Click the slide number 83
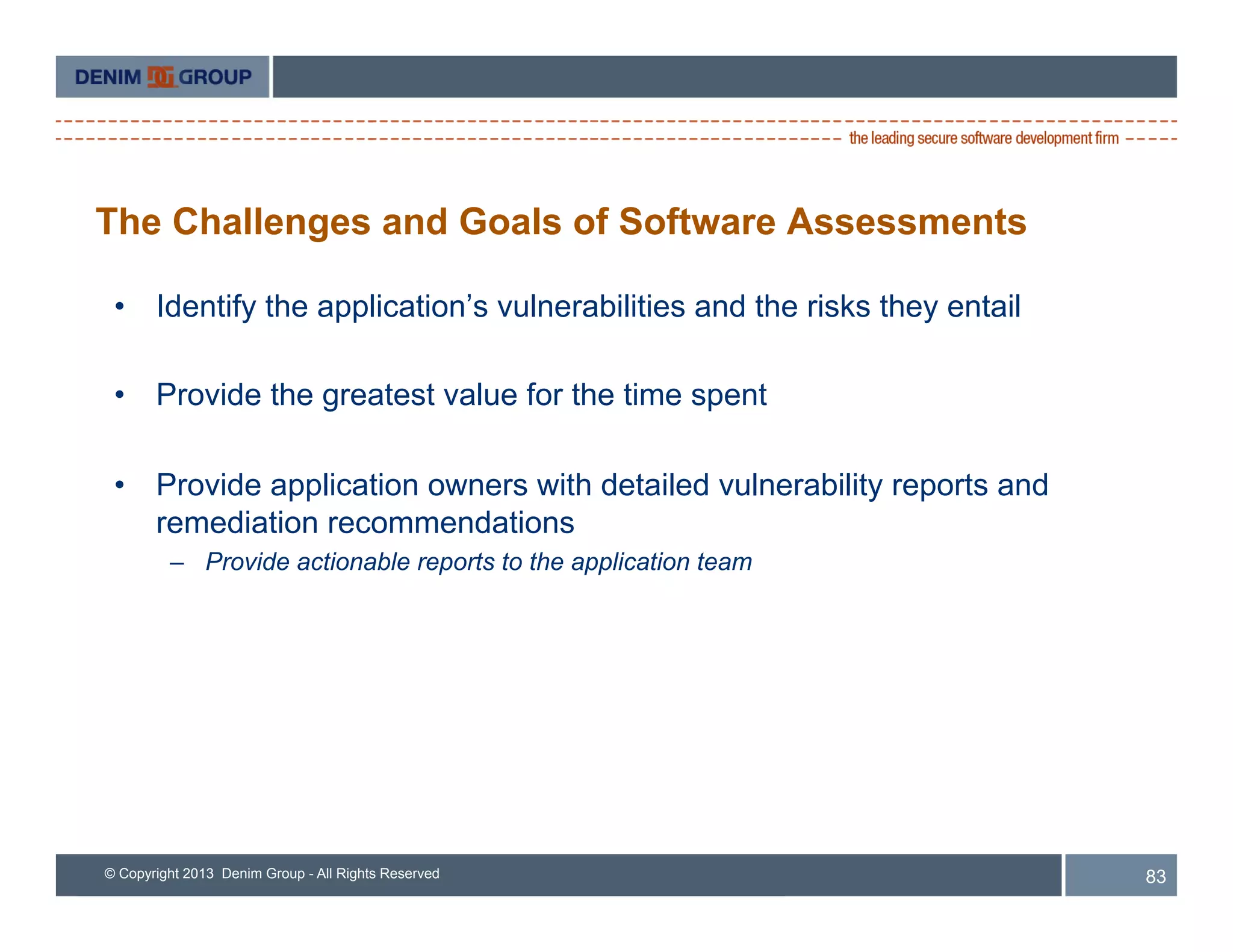The image size is (1233, 952). (1155, 877)
